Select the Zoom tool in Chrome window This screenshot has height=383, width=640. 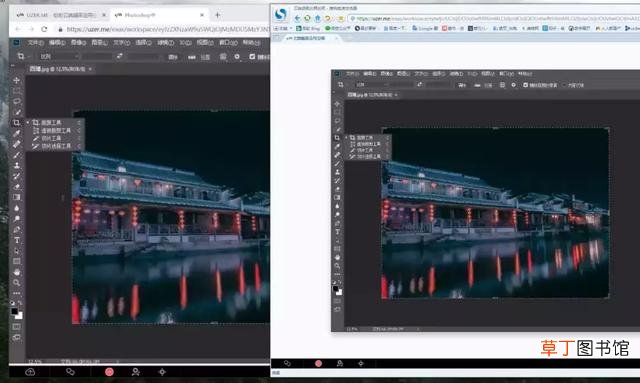point(17,283)
